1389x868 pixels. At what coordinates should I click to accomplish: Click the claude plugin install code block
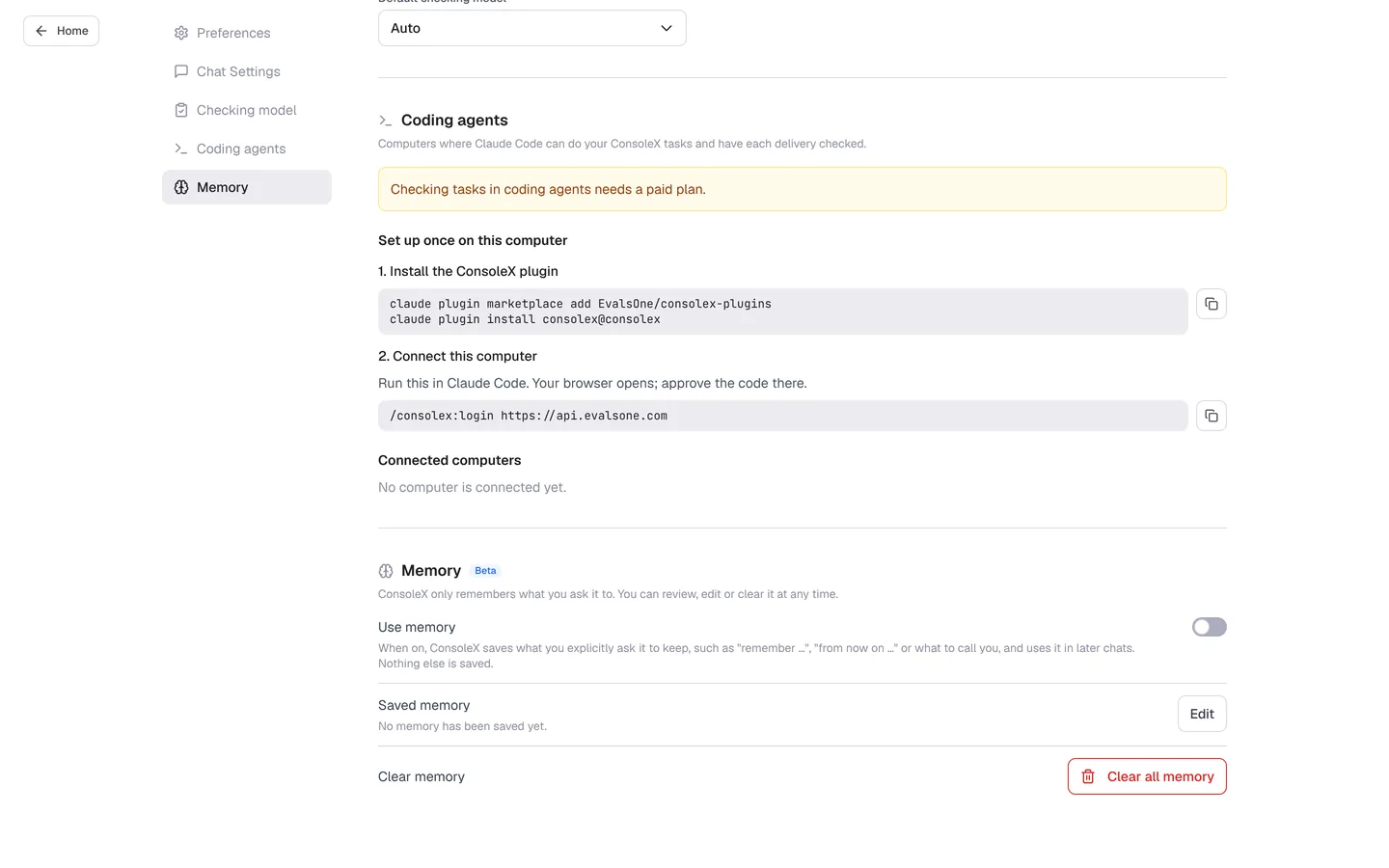pyautogui.click(x=783, y=312)
